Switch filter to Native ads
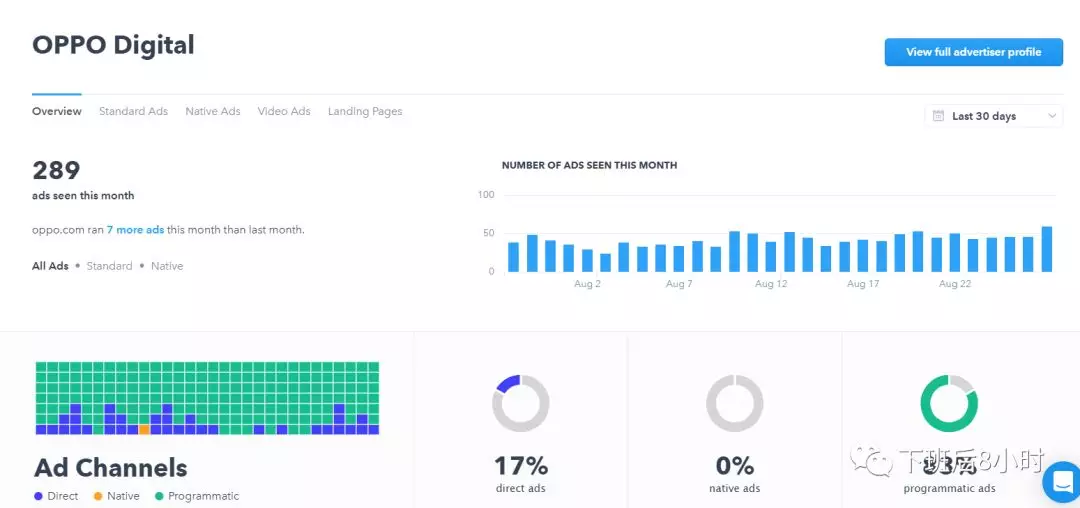The width and height of the screenshot is (1080, 508). point(167,266)
